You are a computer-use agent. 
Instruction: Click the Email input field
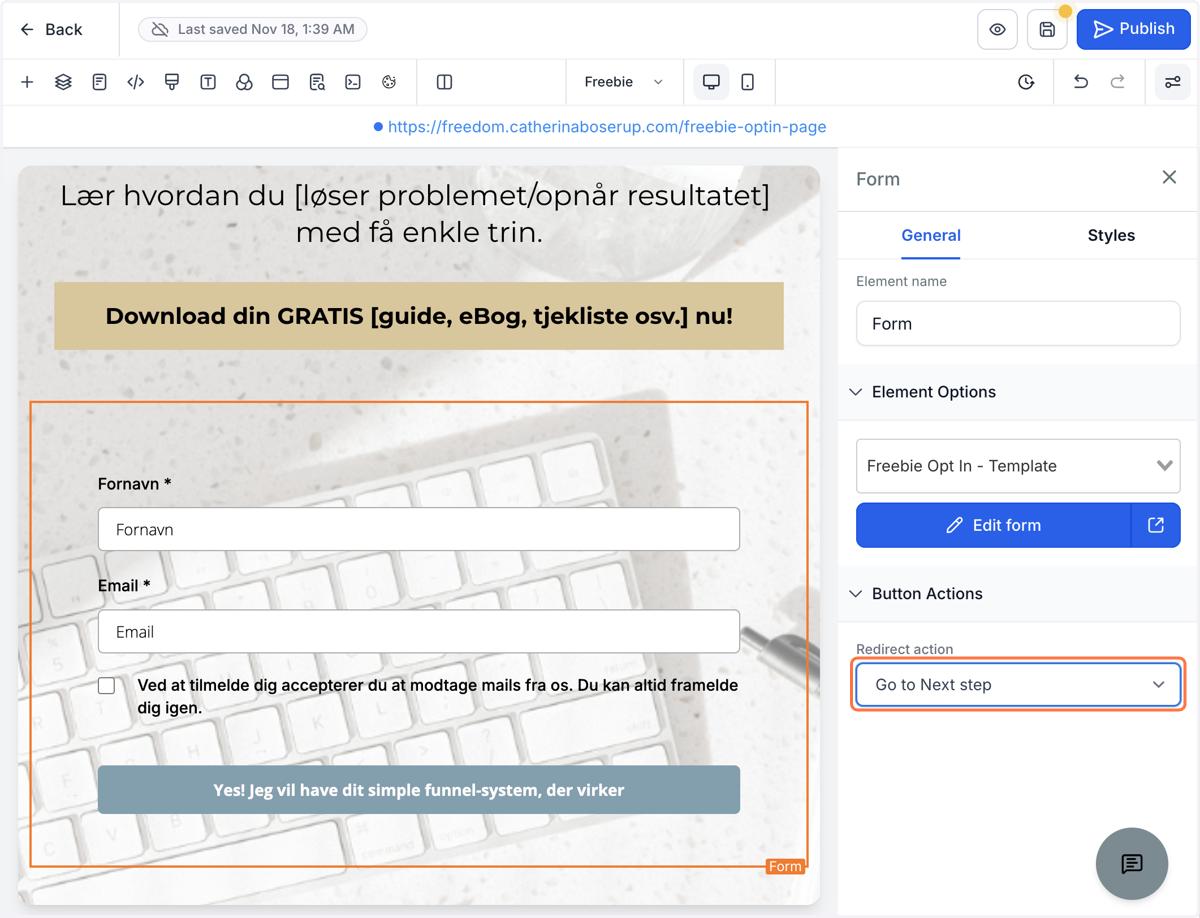419,632
